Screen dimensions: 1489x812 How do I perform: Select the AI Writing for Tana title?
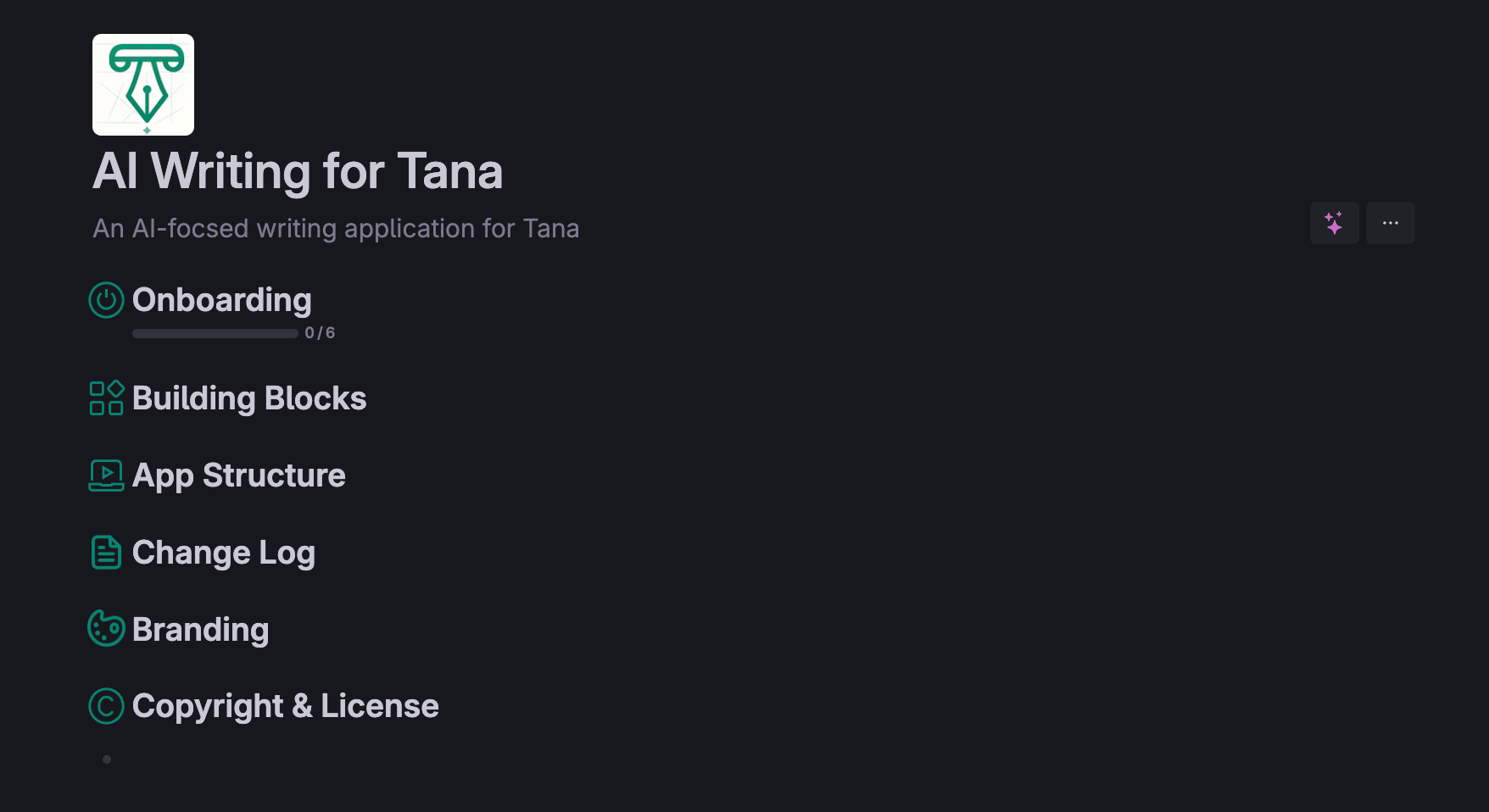click(x=298, y=171)
